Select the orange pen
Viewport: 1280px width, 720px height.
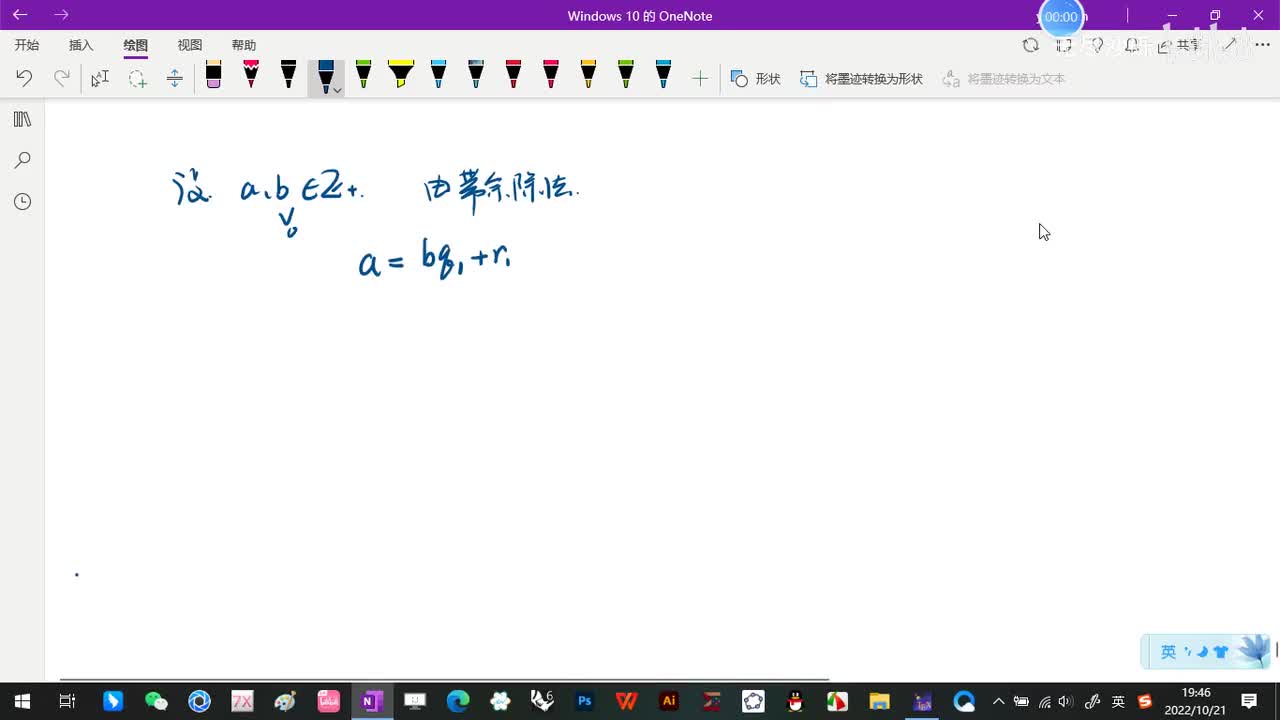[x=588, y=75]
